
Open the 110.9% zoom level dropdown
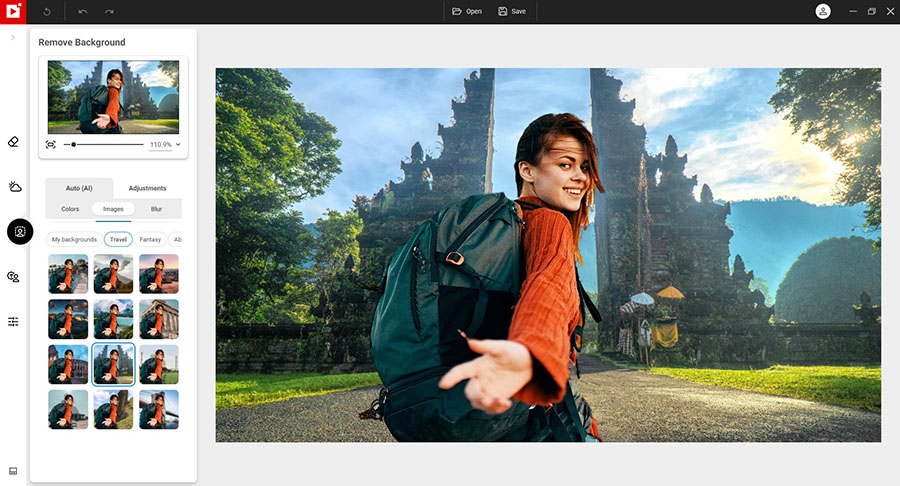pyautogui.click(x=165, y=145)
